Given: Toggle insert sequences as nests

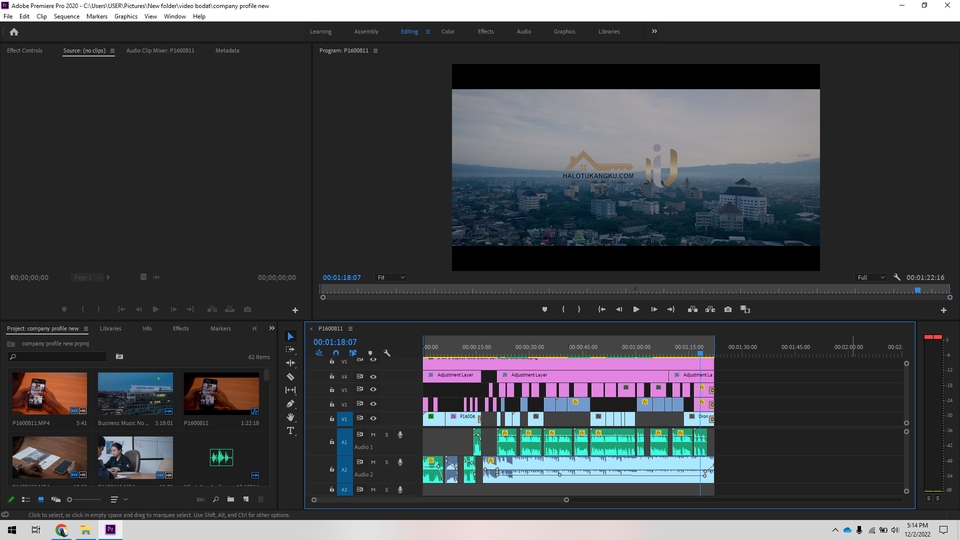Looking at the screenshot, I should [318, 353].
